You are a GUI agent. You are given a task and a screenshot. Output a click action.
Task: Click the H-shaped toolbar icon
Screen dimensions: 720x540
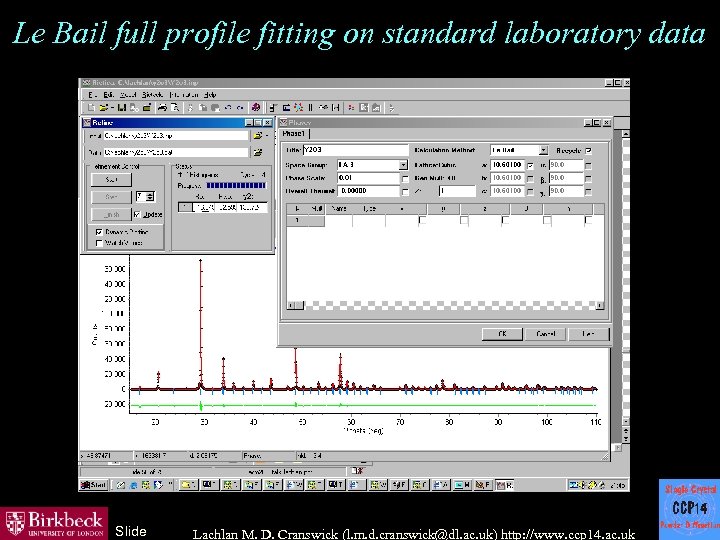pyautogui.click(x=336, y=107)
